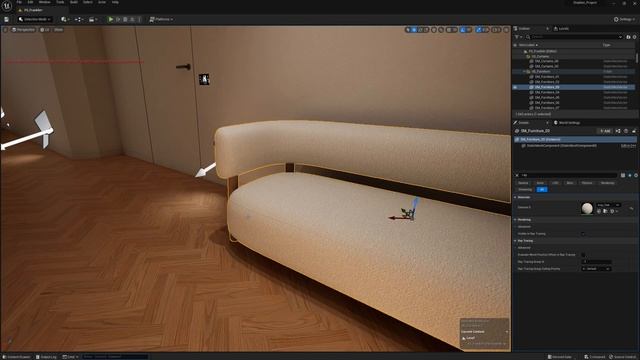Screen dimensions: 640x360
Task: Select the Curtains folder in Outliner
Action: [540, 56]
